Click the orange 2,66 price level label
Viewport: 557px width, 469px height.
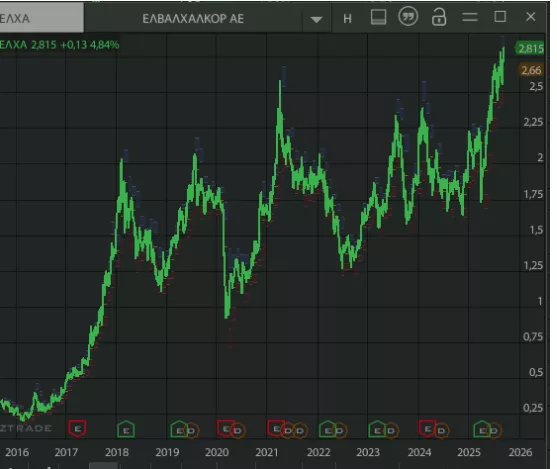(x=531, y=70)
